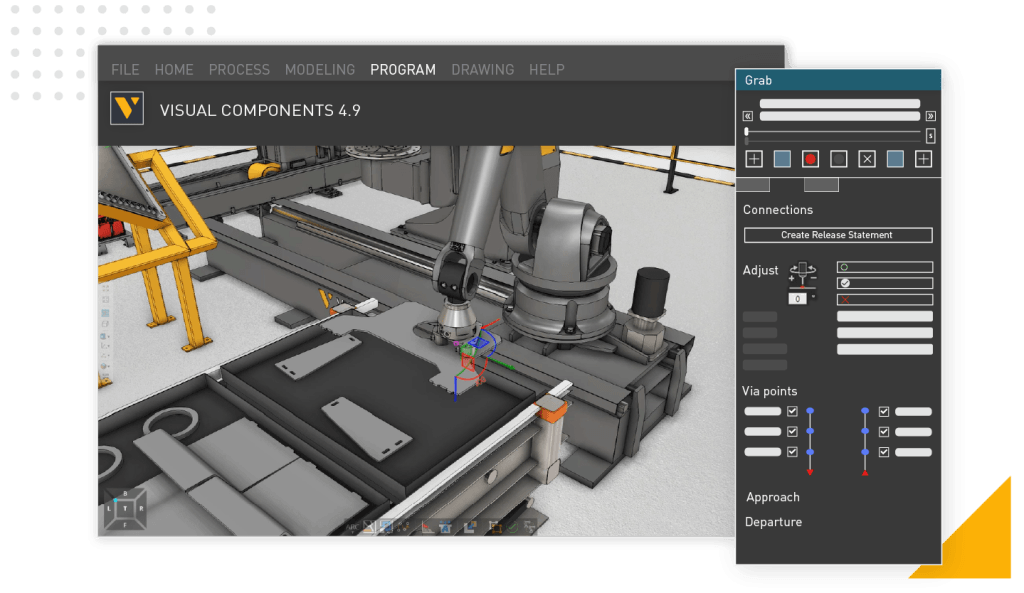Click the red record button in Grab panel
This screenshot has width=1024, height=593.
click(x=810, y=159)
